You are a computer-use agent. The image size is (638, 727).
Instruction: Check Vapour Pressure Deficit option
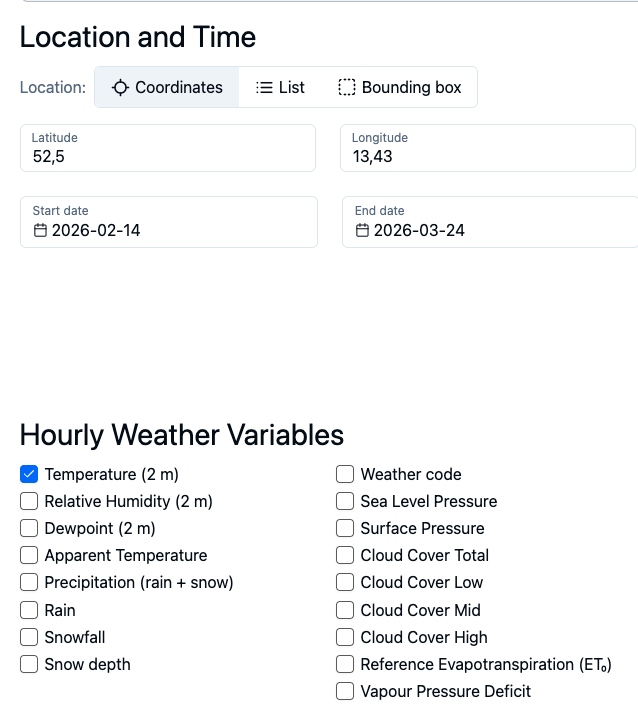(345, 691)
